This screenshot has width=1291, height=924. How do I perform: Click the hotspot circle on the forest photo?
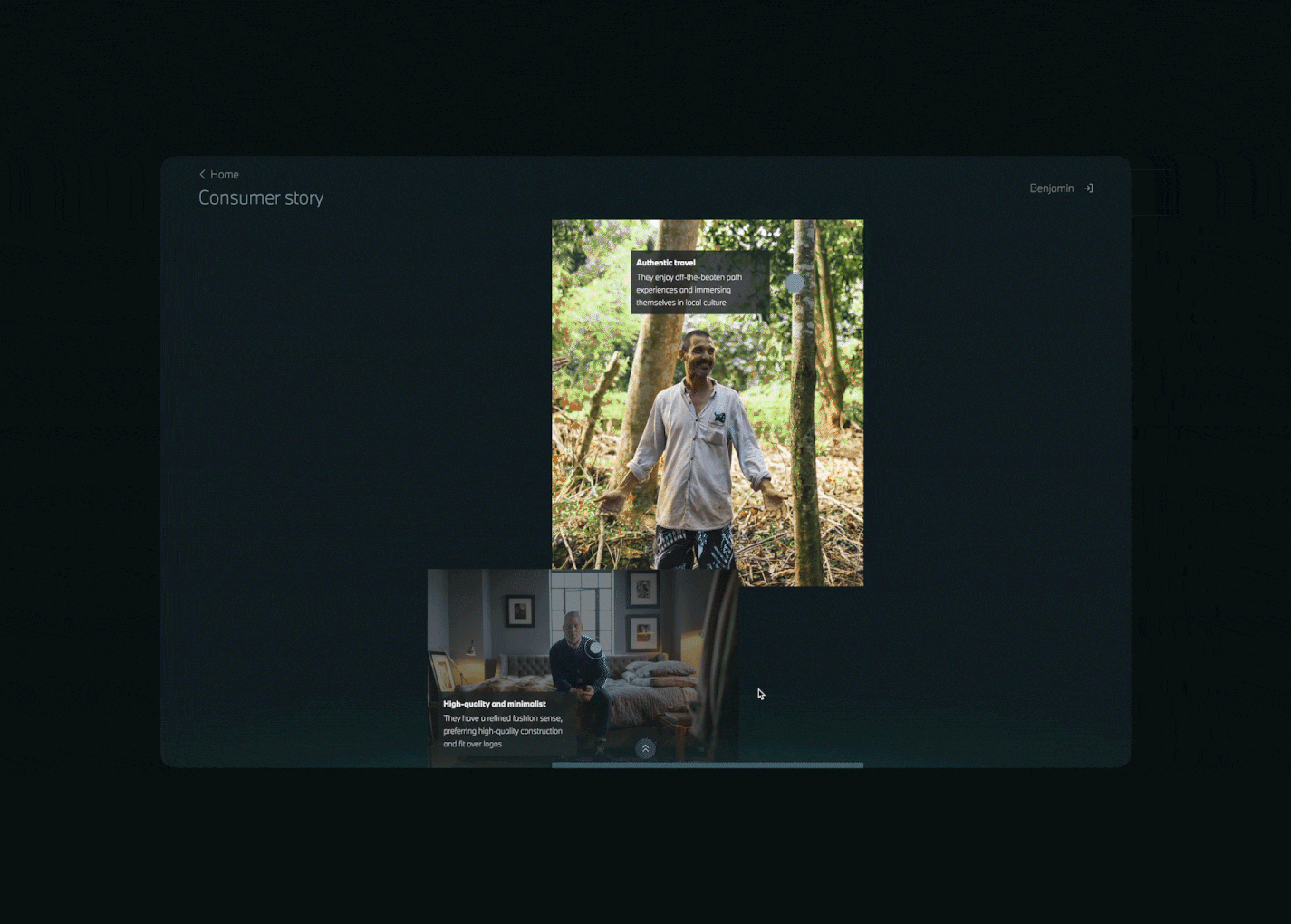795,284
